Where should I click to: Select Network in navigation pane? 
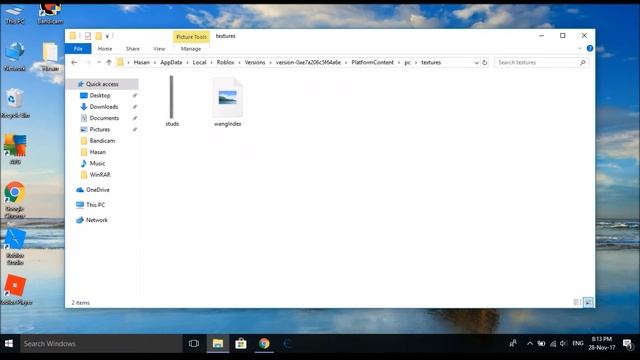tap(97, 220)
